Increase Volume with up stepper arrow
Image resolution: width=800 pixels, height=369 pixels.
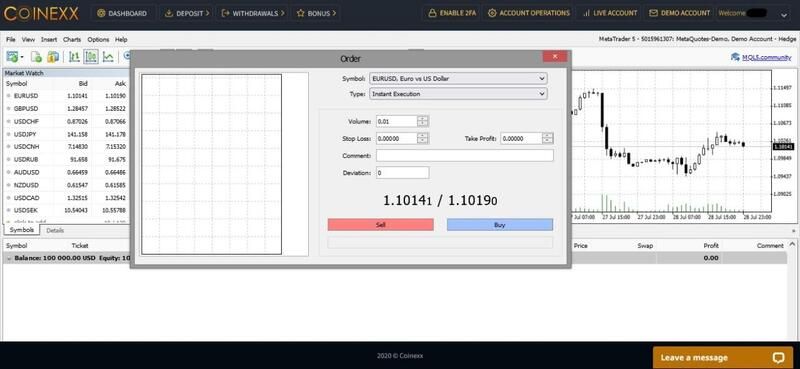[x=423, y=119]
